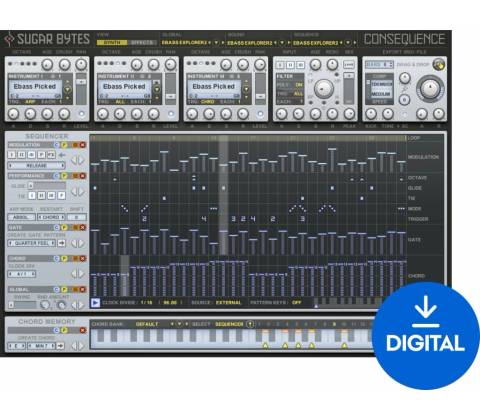Clear the Performance row with red X
Image resolution: width=480 pixels, height=420 pixels.
pos(82,176)
